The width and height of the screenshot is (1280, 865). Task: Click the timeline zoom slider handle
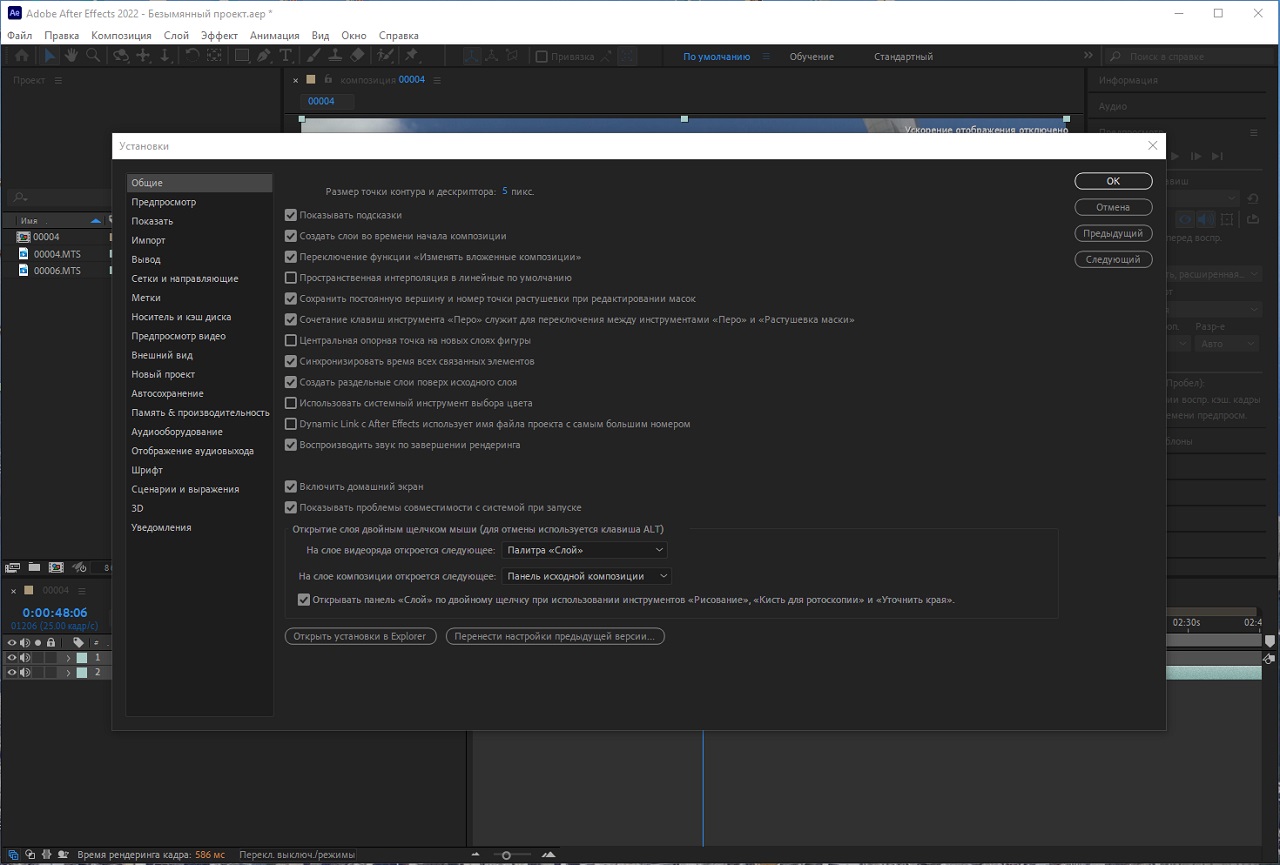point(506,855)
